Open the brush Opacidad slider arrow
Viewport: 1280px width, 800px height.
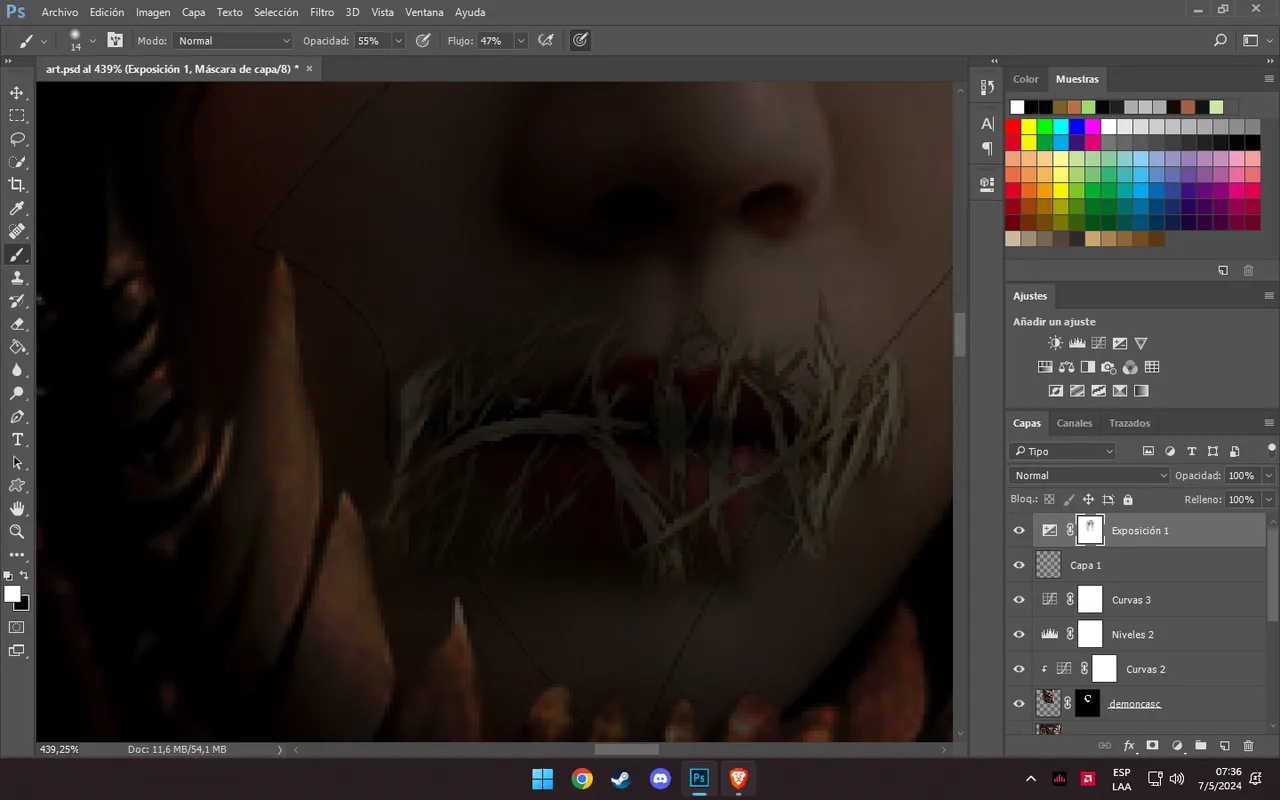398,41
